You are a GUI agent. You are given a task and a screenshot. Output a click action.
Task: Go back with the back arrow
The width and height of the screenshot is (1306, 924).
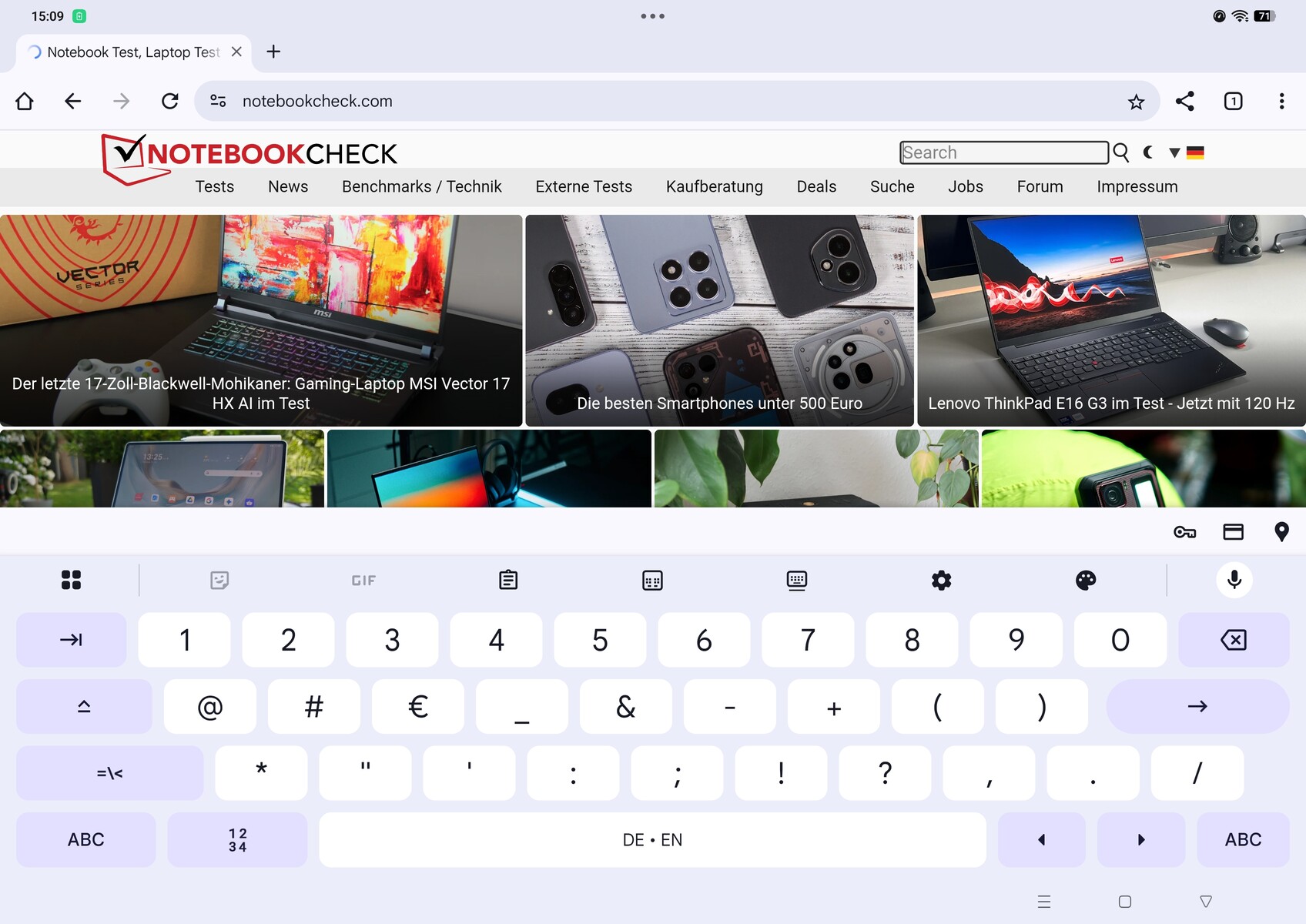pyautogui.click(x=73, y=101)
